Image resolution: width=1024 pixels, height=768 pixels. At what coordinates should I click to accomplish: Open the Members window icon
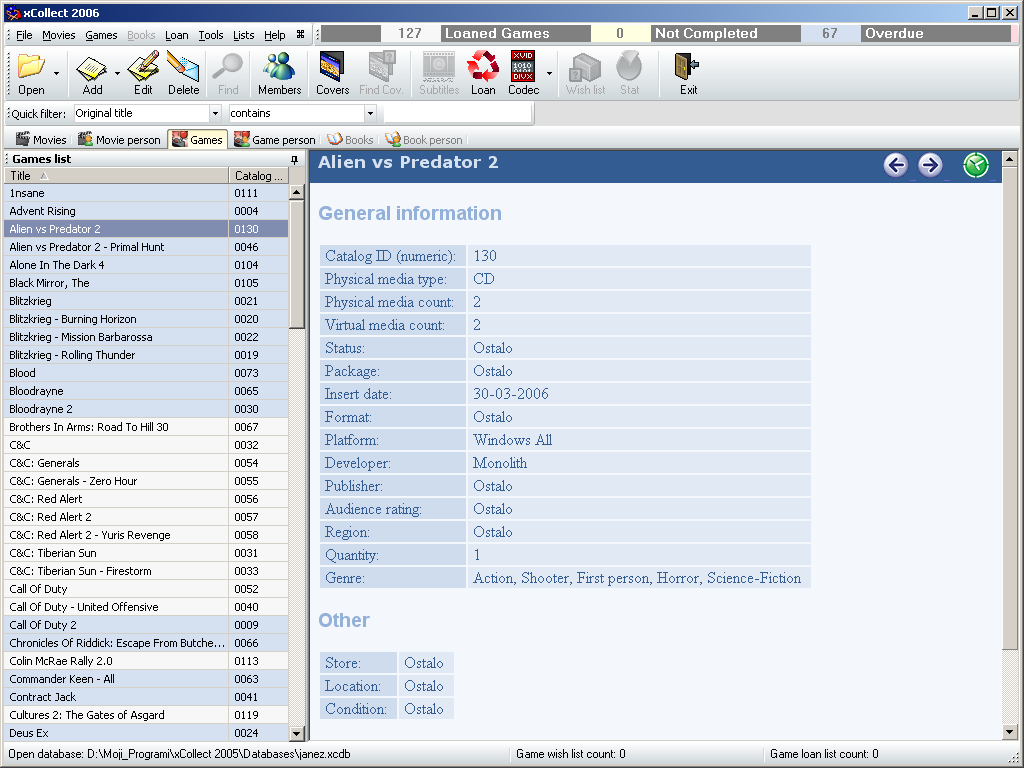(279, 72)
